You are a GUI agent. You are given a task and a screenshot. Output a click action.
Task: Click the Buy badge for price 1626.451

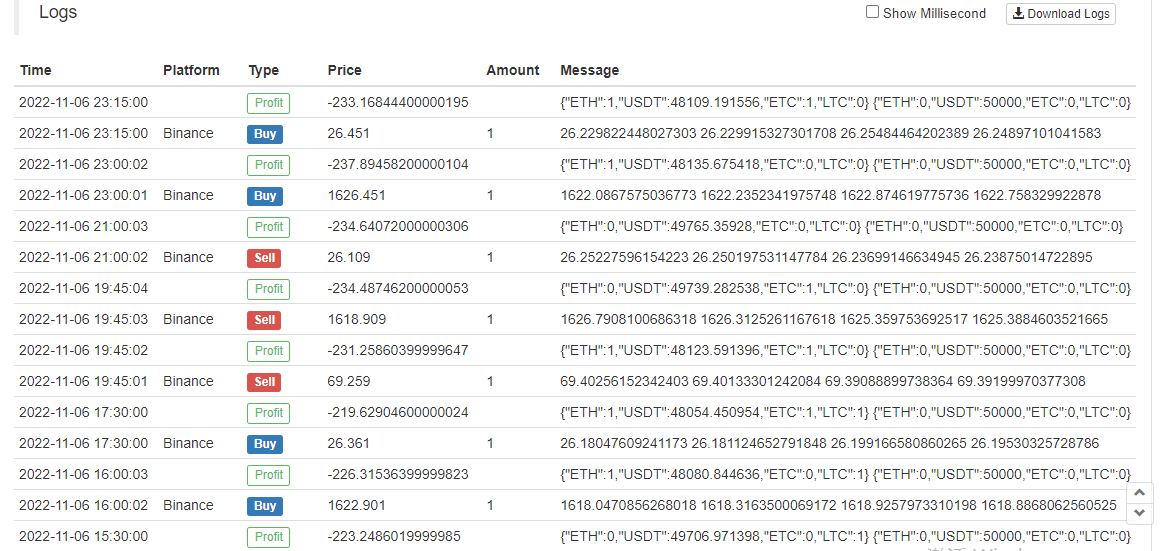tap(265, 196)
